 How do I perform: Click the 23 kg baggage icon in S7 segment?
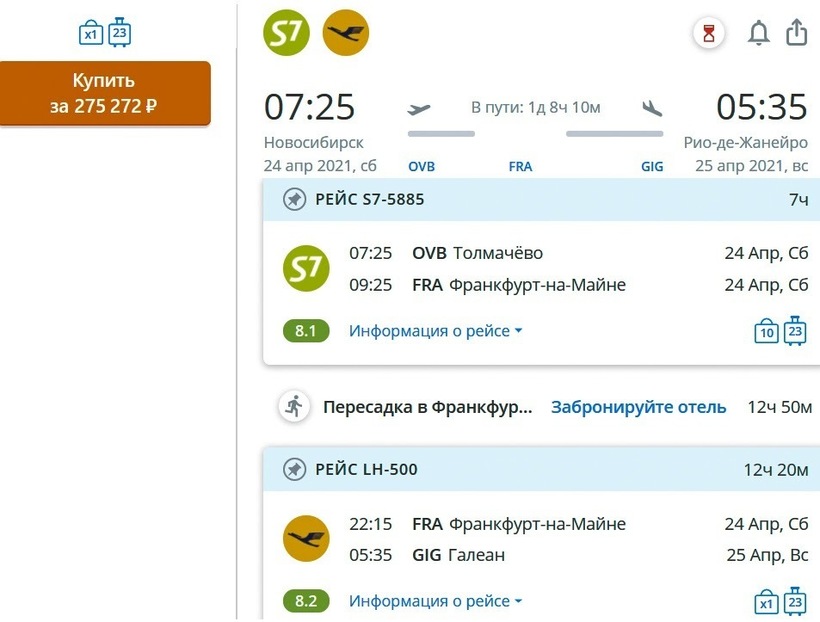(795, 330)
